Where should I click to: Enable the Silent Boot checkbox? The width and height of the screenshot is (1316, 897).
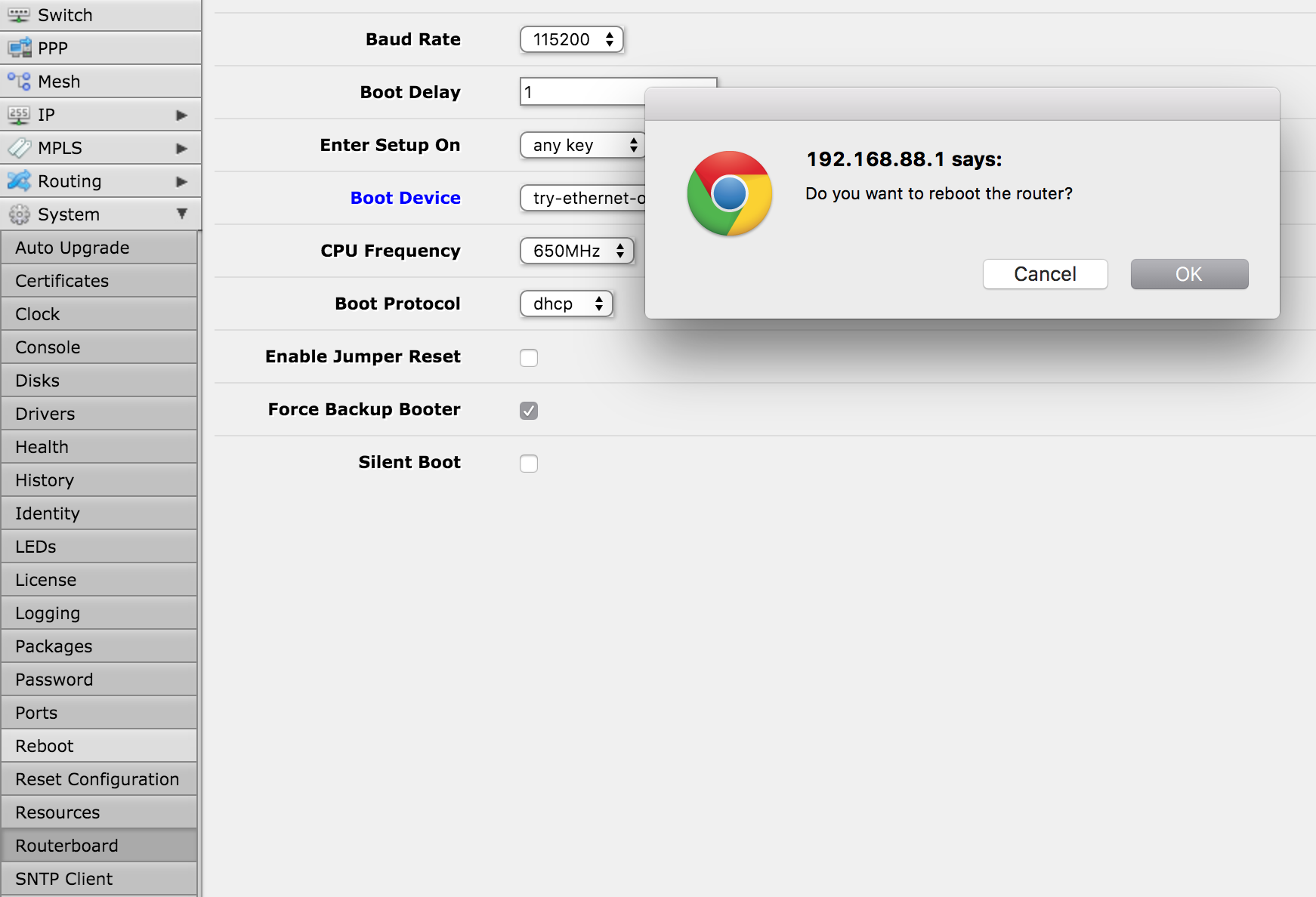529,463
